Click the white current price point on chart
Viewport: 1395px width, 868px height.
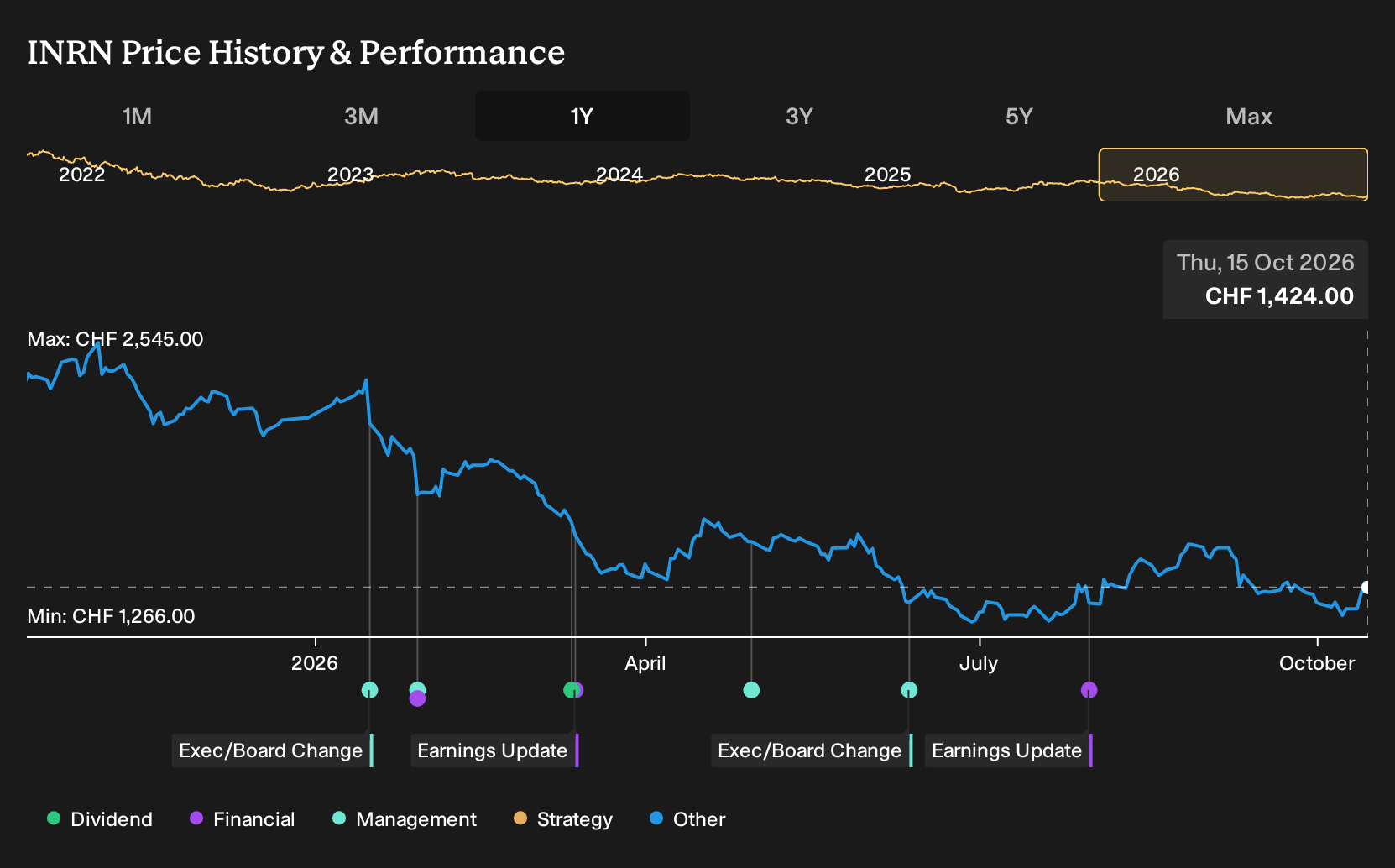coord(1366,588)
